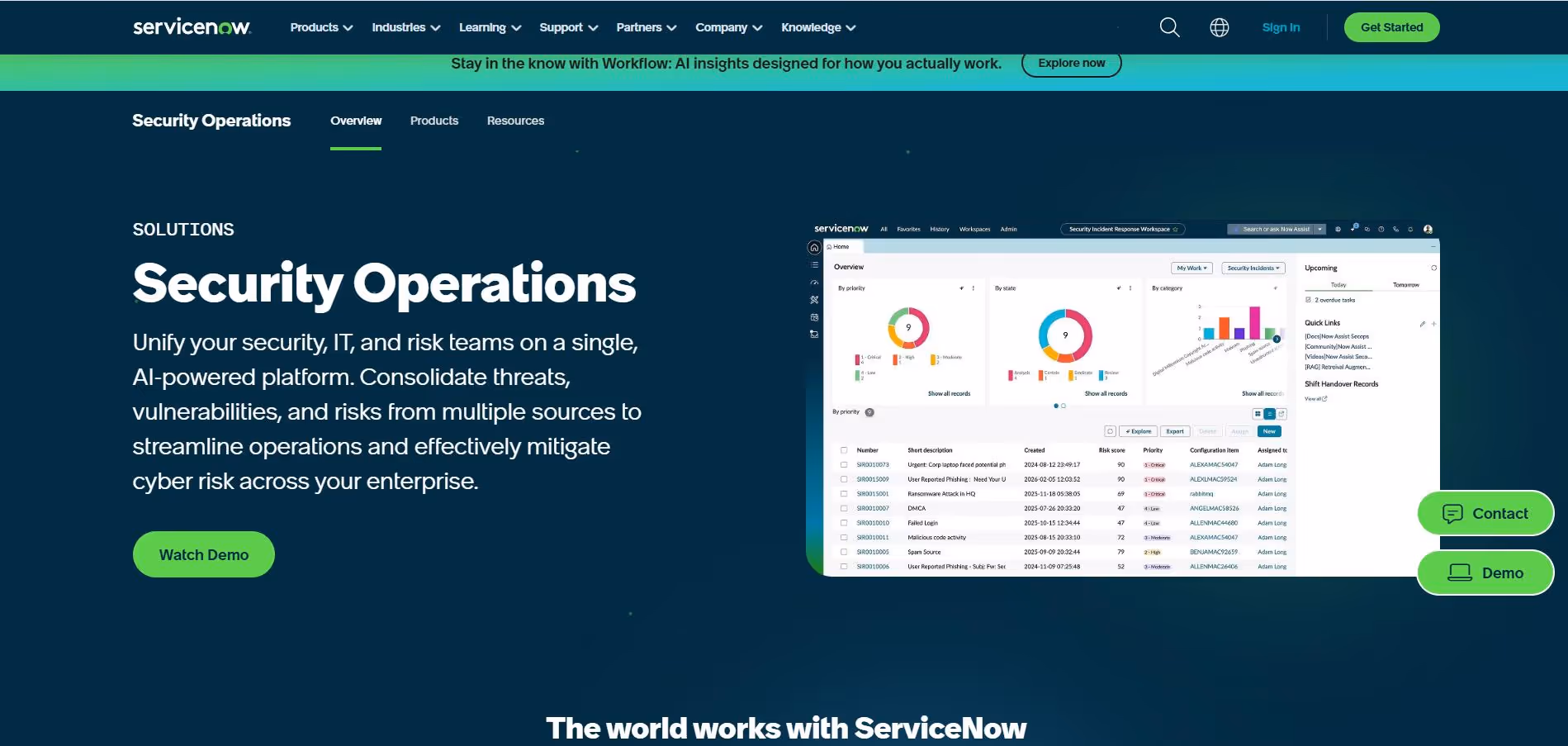The height and width of the screenshot is (746, 1568).
Task: Click the Get Started button
Action: (1391, 27)
